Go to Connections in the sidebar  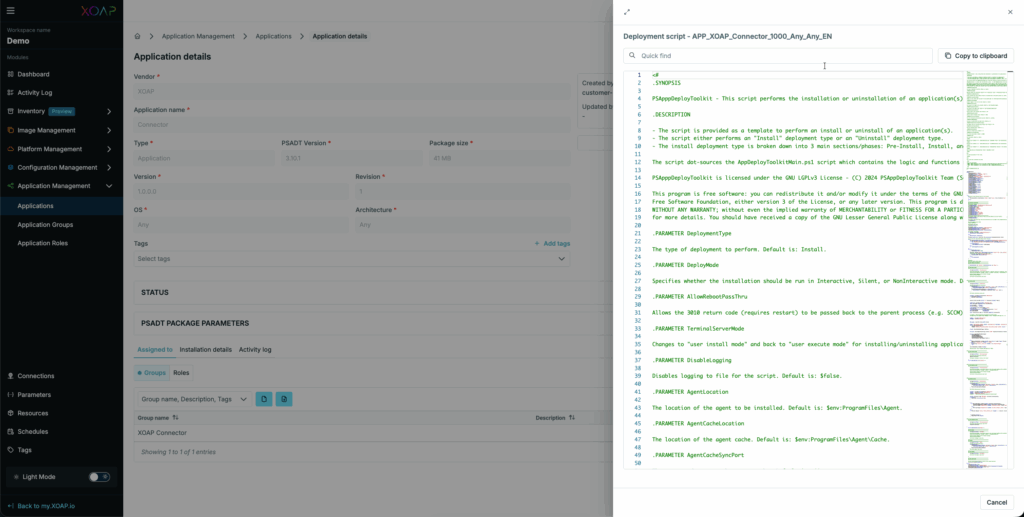[36, 376]
